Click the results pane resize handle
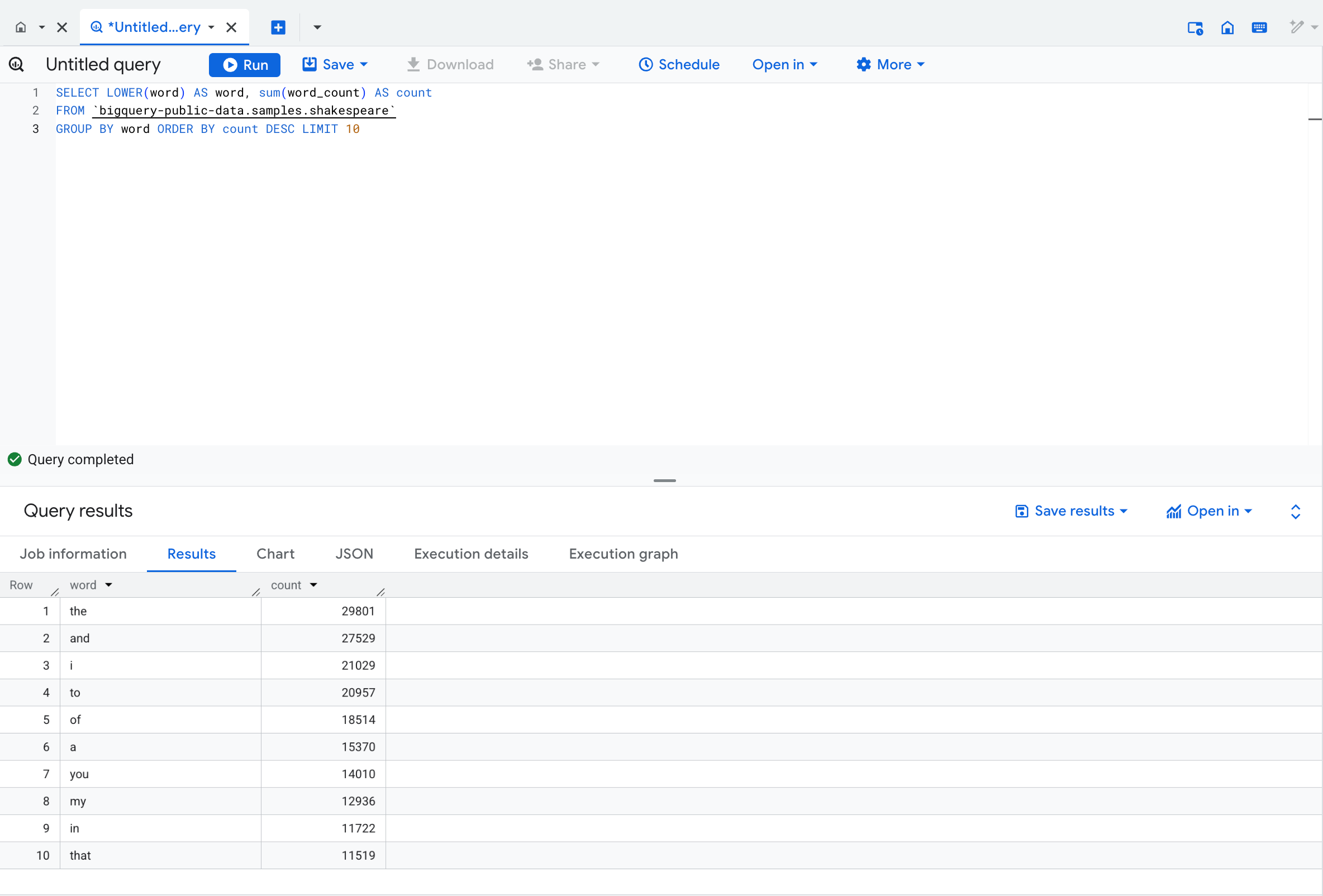Viewport: 1323px width, 896px height. click(664, 480)
